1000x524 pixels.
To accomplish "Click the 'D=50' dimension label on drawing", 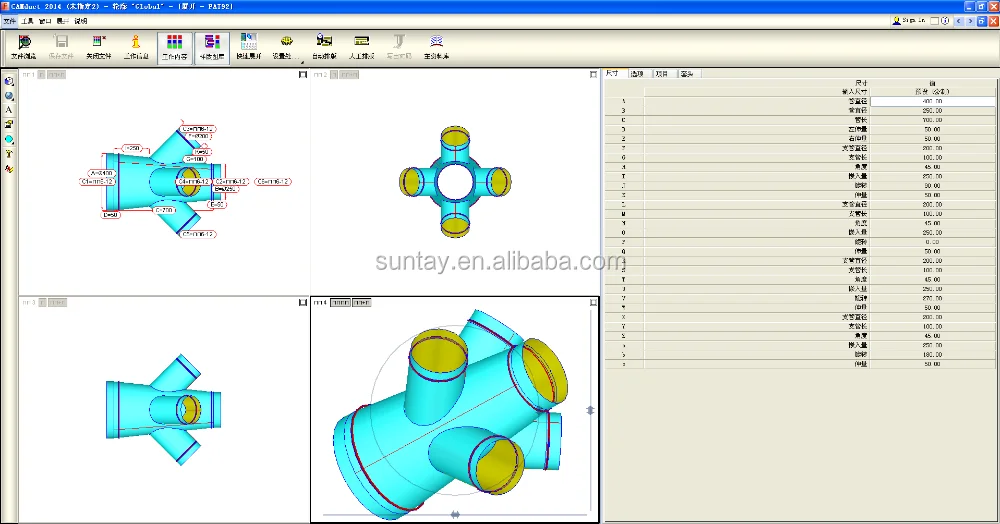I will 111,215.
